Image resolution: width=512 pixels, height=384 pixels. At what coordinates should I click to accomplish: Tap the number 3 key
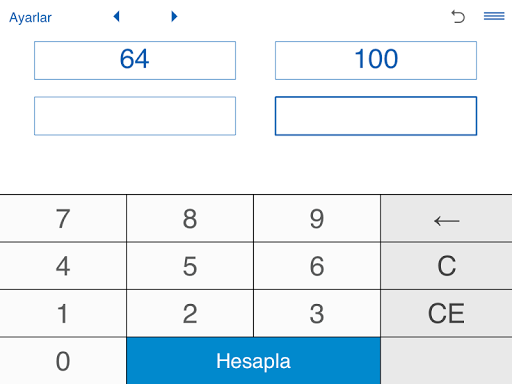click(x=317, y=313)
